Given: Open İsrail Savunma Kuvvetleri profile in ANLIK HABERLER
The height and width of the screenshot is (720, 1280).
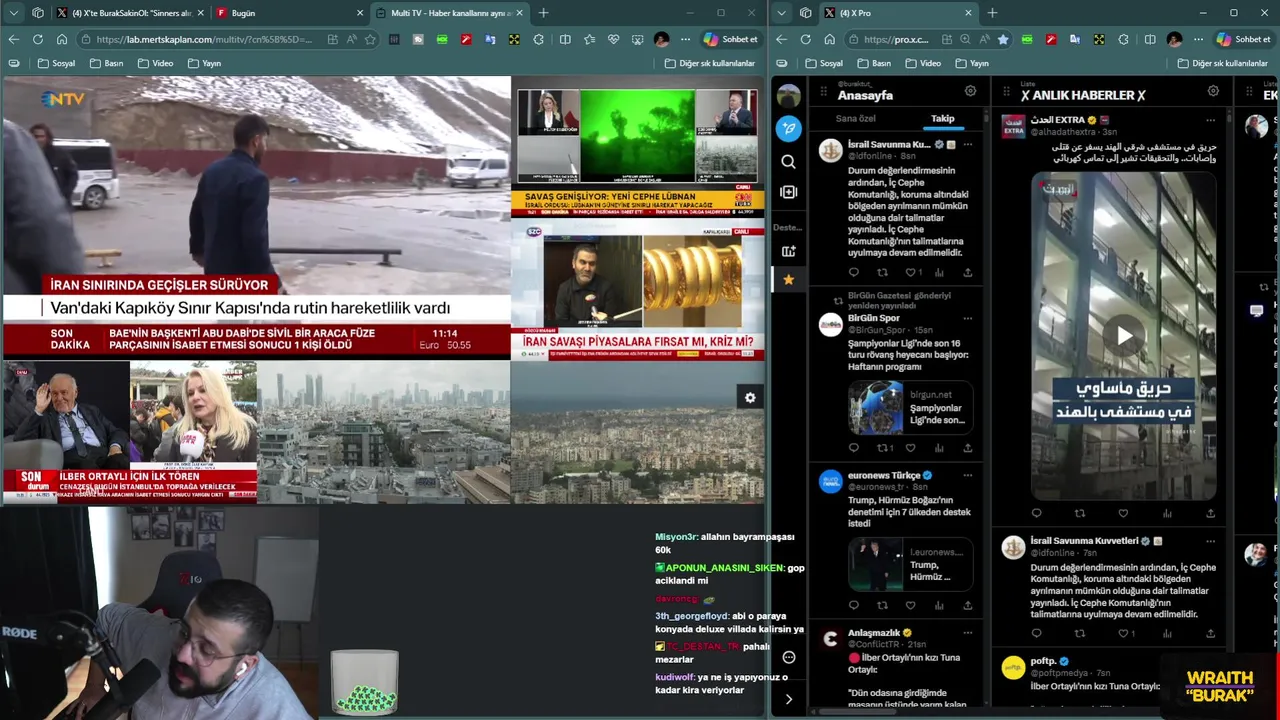Looking at the screenshot, I should (x=1085, y=541).
